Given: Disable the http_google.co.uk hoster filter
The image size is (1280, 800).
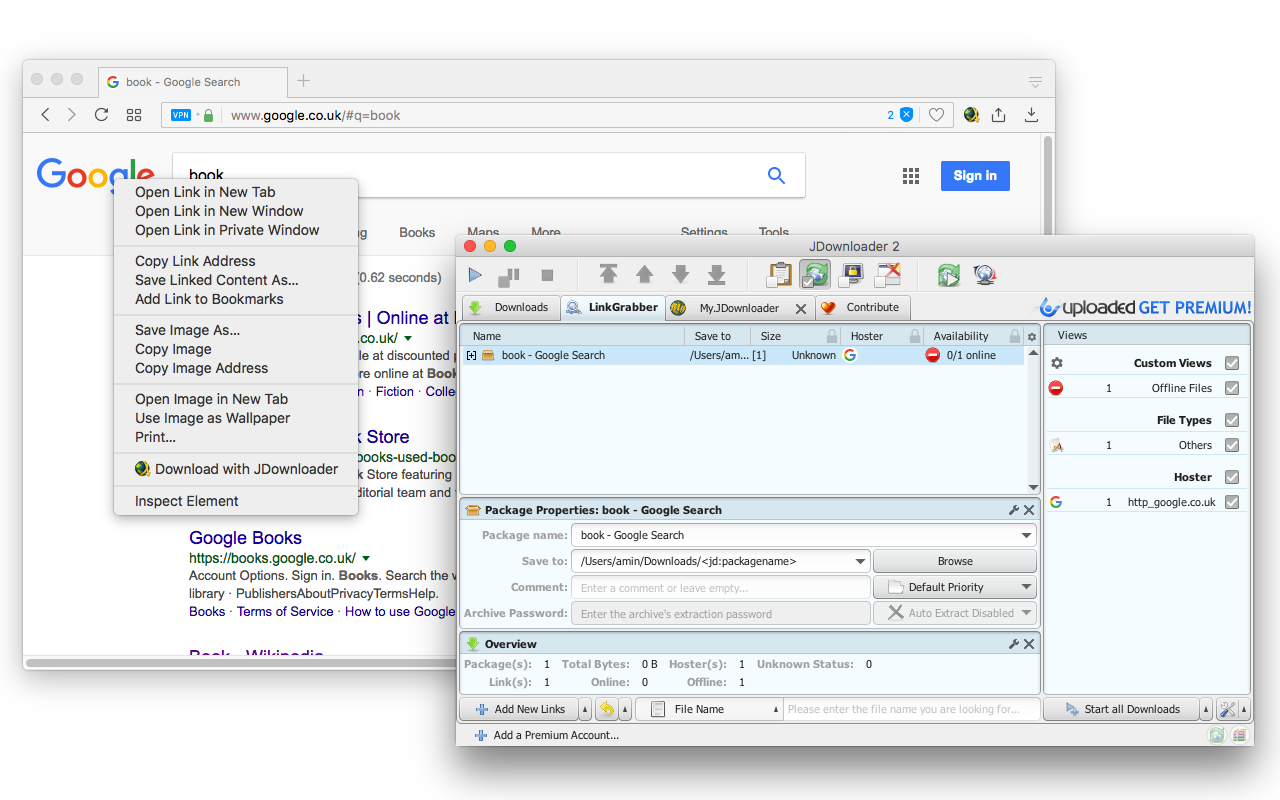Looking at the screenshot, I should coord(1231,501).
